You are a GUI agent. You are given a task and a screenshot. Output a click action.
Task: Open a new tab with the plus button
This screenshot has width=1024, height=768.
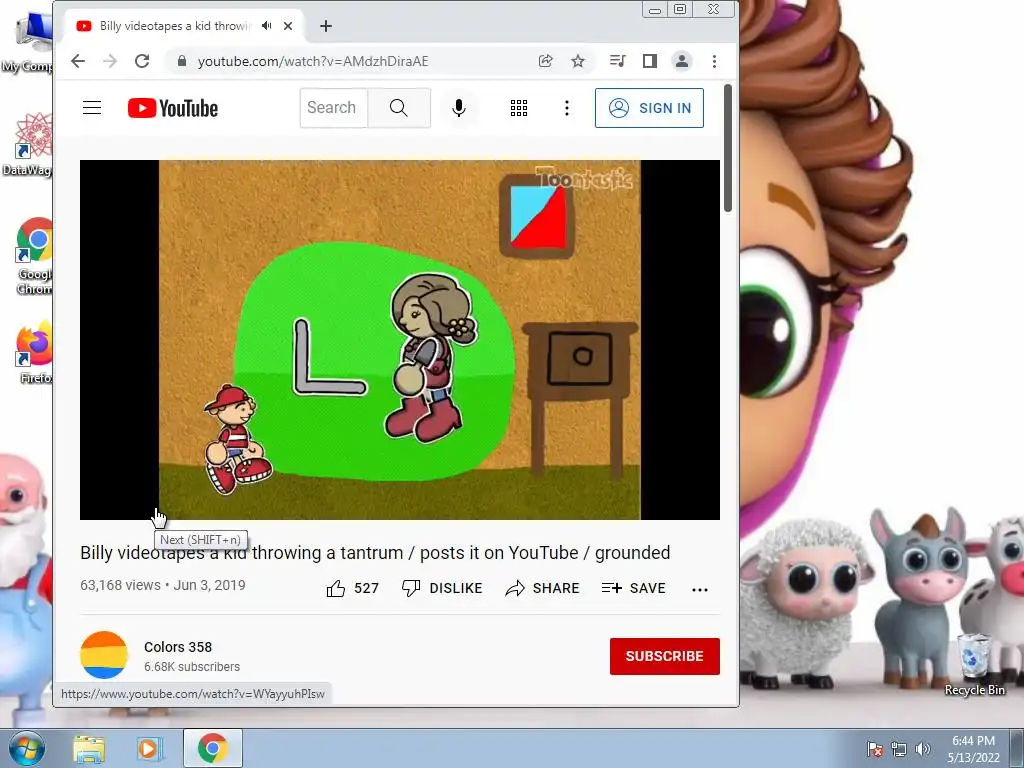326,26
